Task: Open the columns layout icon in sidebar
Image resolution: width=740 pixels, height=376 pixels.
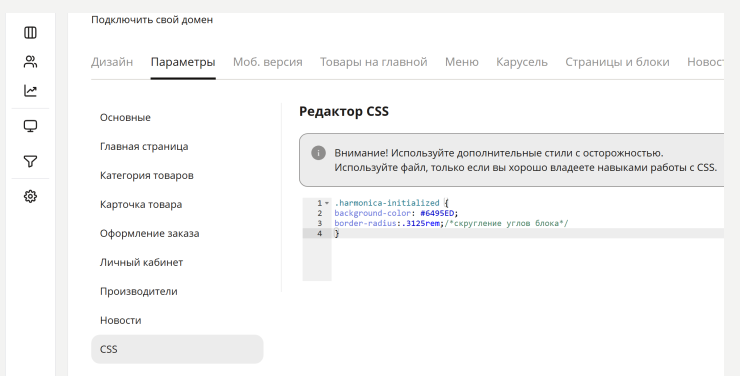Action: (30, 33)
